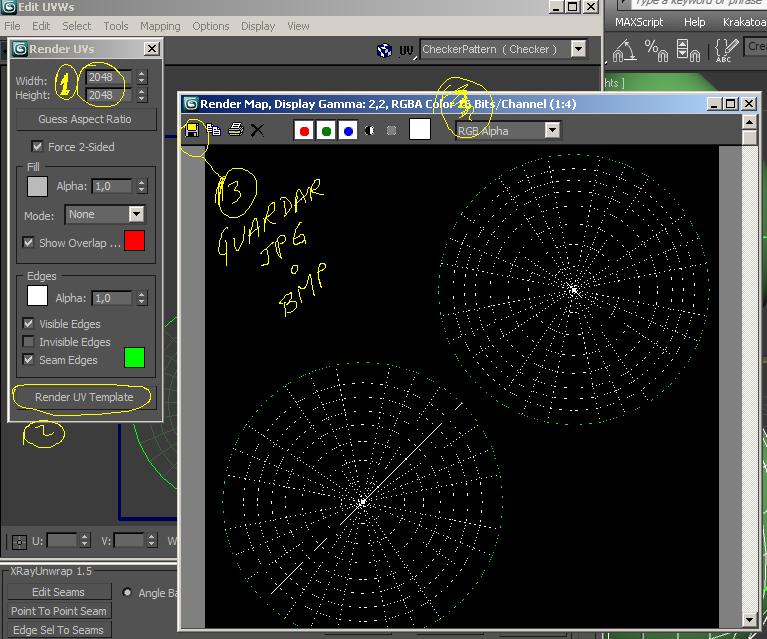Click Edit Seams button
This screenshot has width=767, height=639.
click(58, 592)
